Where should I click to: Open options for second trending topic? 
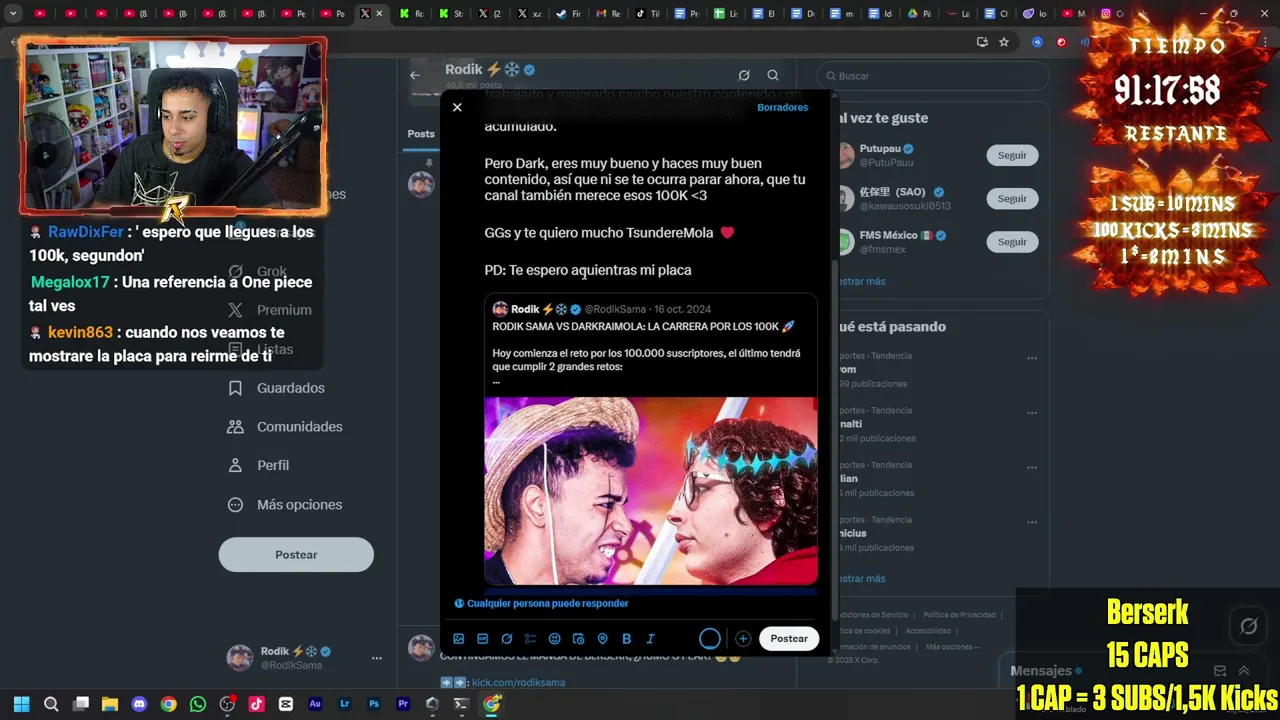tap(1032, 413)
